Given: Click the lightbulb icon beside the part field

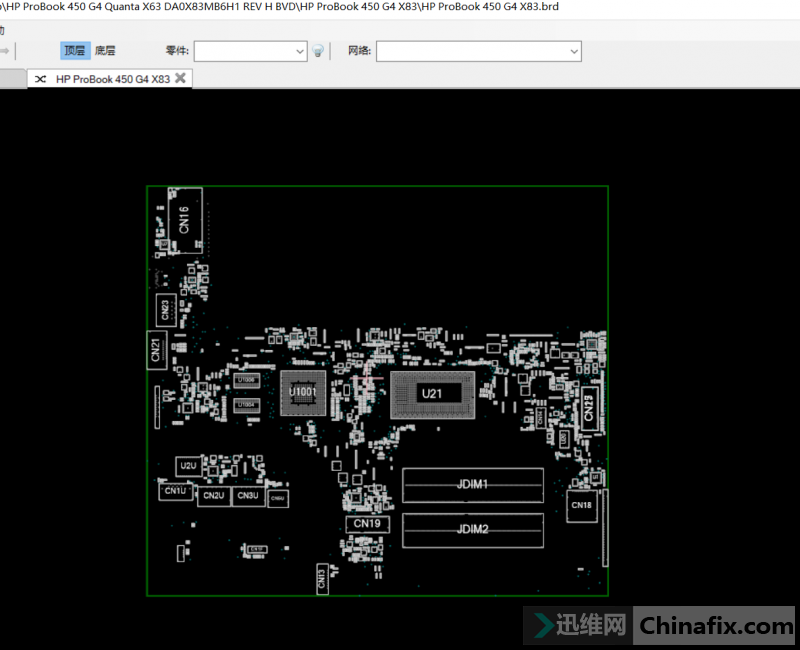Looking at the screenshot, I should coord(318,51).
